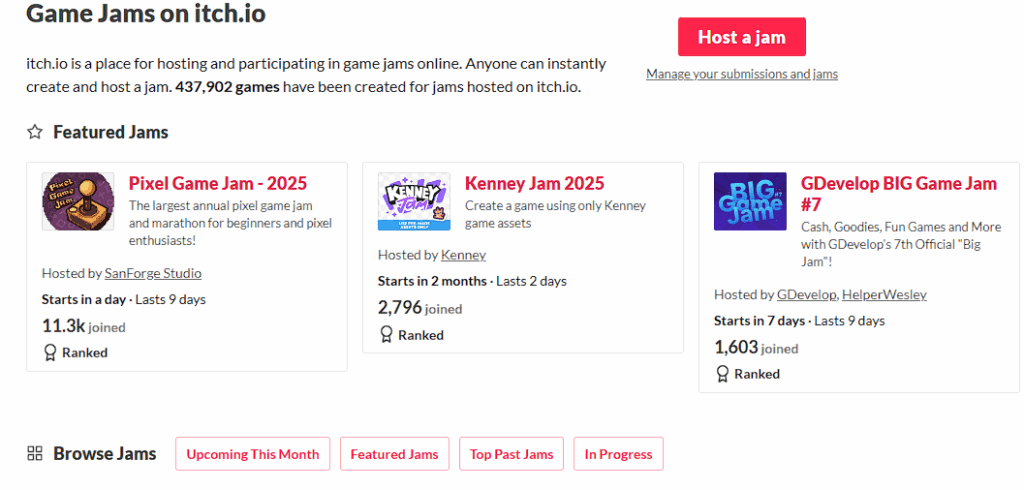1024x490 pixels.
Task: Open the Kenney Jam logo thumbnail
Action: 414,201
